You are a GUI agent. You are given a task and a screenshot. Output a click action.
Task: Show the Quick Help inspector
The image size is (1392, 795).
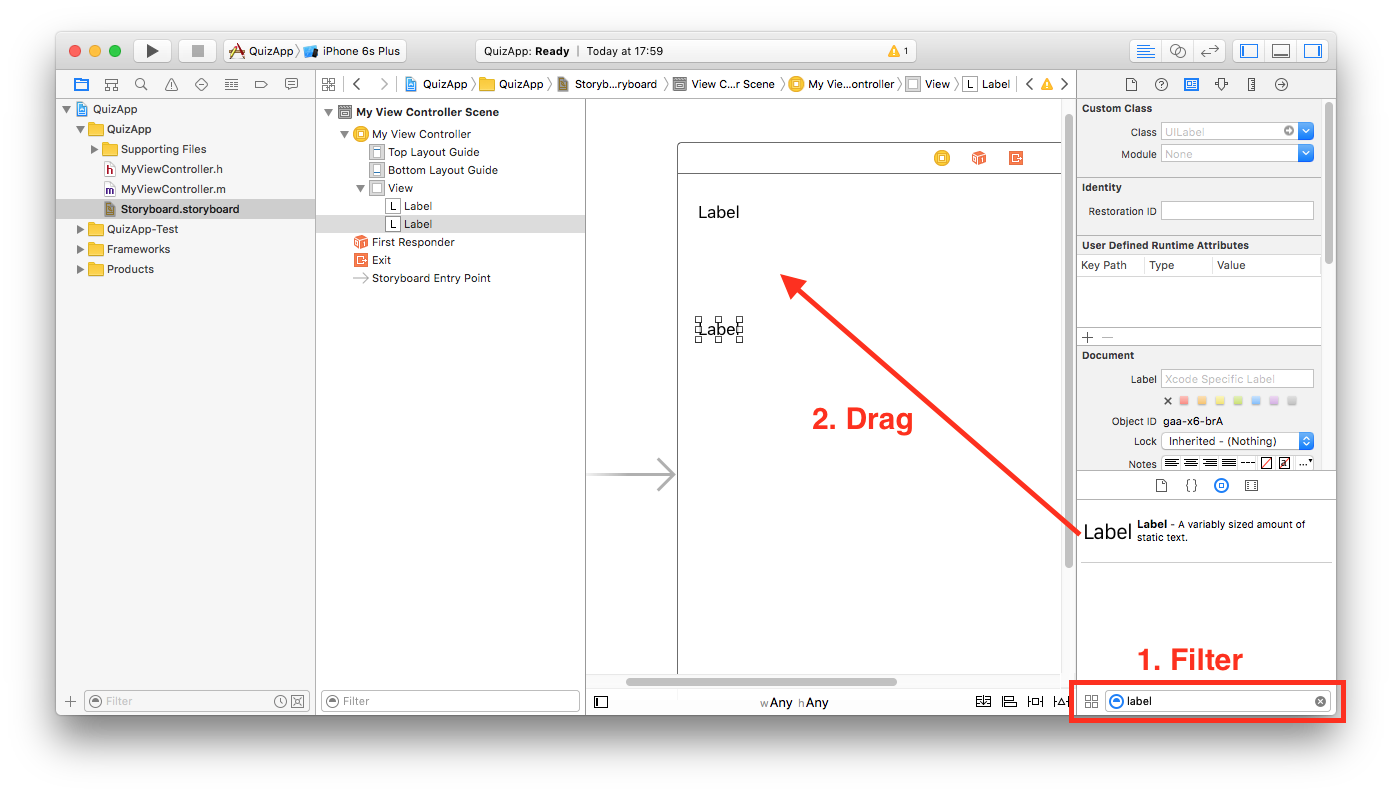coord(1161,84)
